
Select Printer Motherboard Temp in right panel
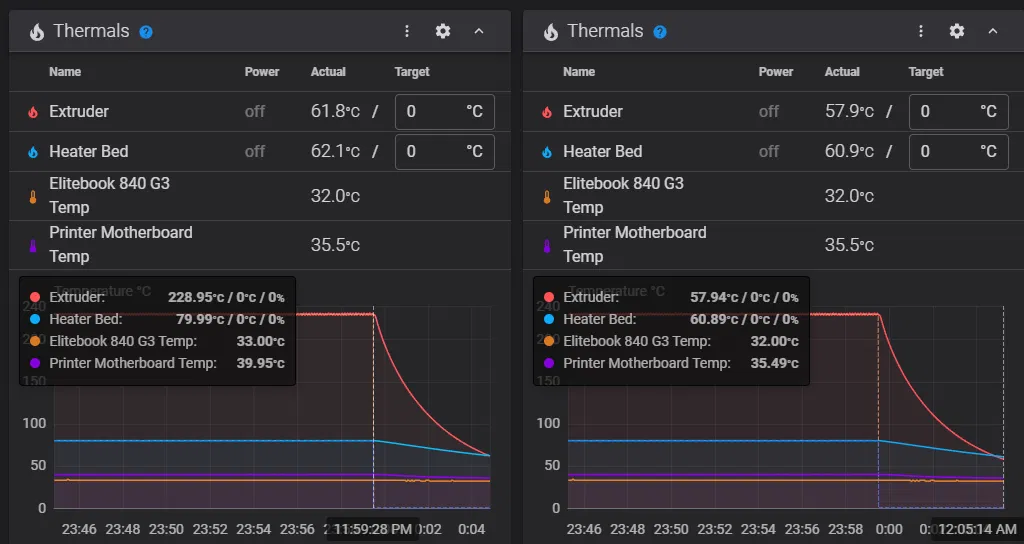point(635,244)
